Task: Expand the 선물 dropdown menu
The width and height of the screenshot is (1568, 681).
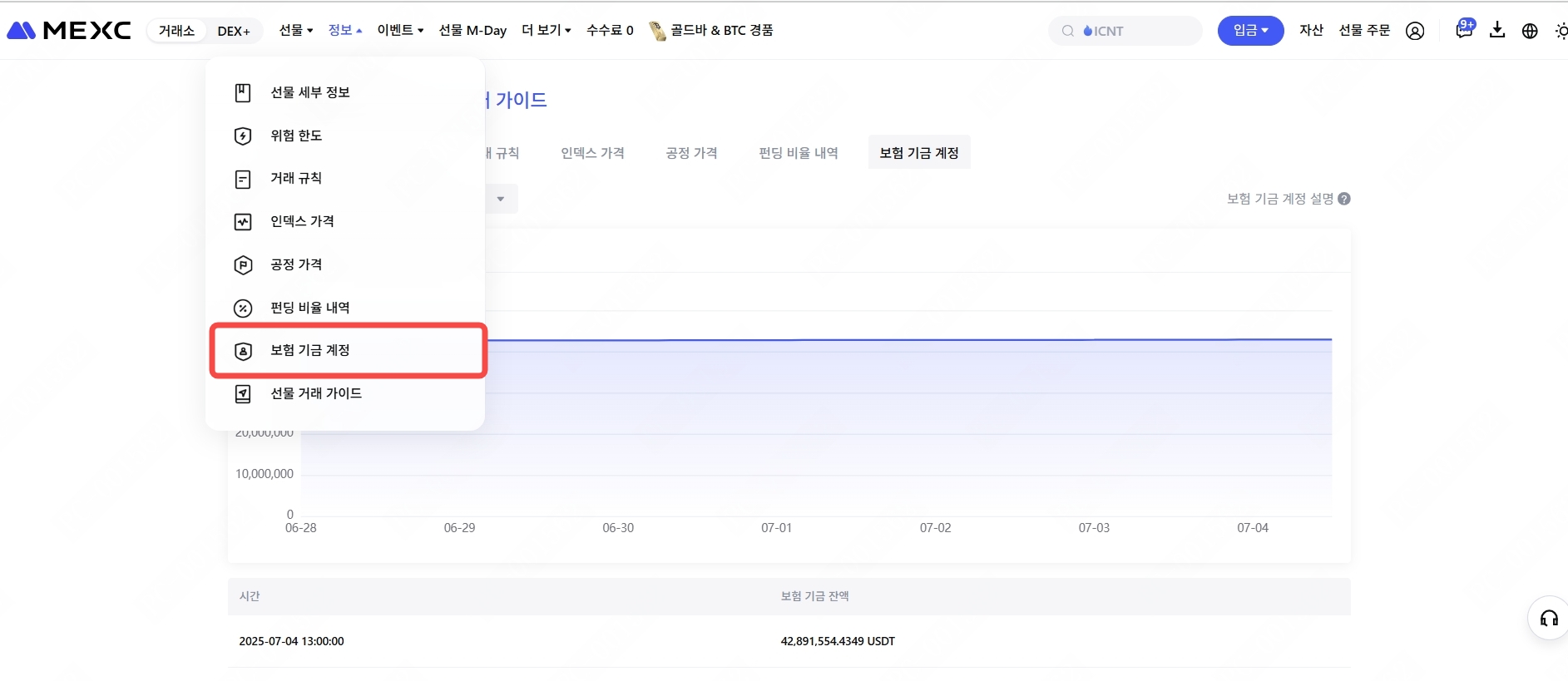Action: click(x=295, y=30)
